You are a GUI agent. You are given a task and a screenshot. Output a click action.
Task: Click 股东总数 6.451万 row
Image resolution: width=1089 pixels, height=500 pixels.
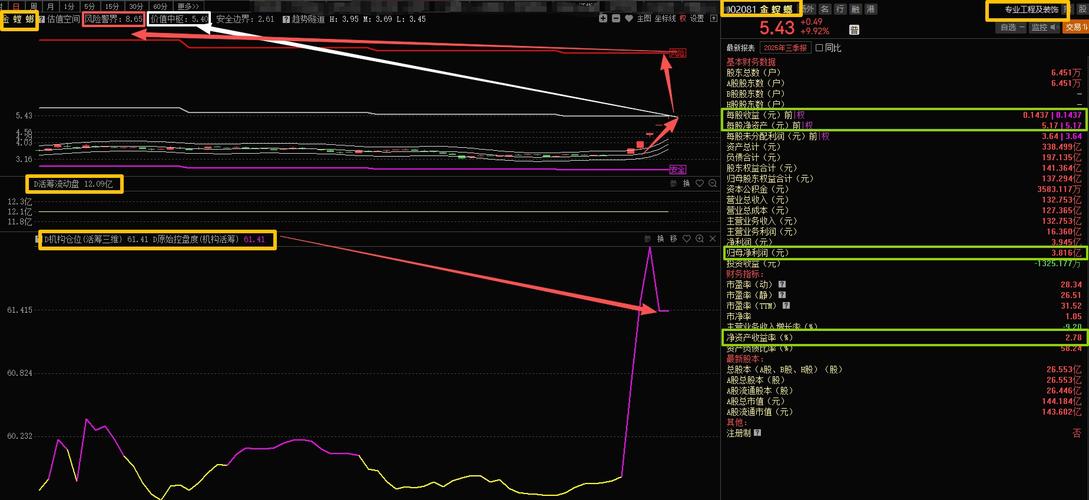pos(904,72)
